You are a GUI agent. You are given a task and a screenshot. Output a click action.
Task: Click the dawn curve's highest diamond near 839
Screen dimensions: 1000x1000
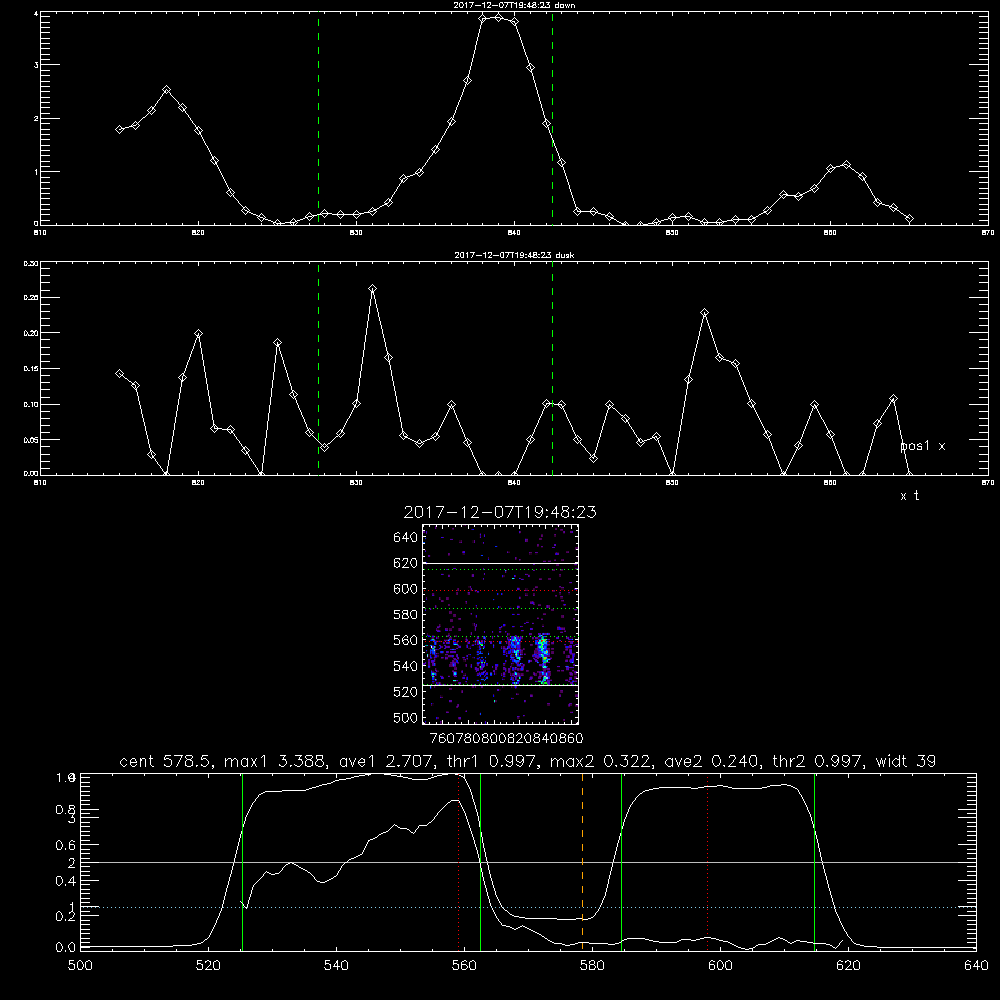click(x=499, y=17)
